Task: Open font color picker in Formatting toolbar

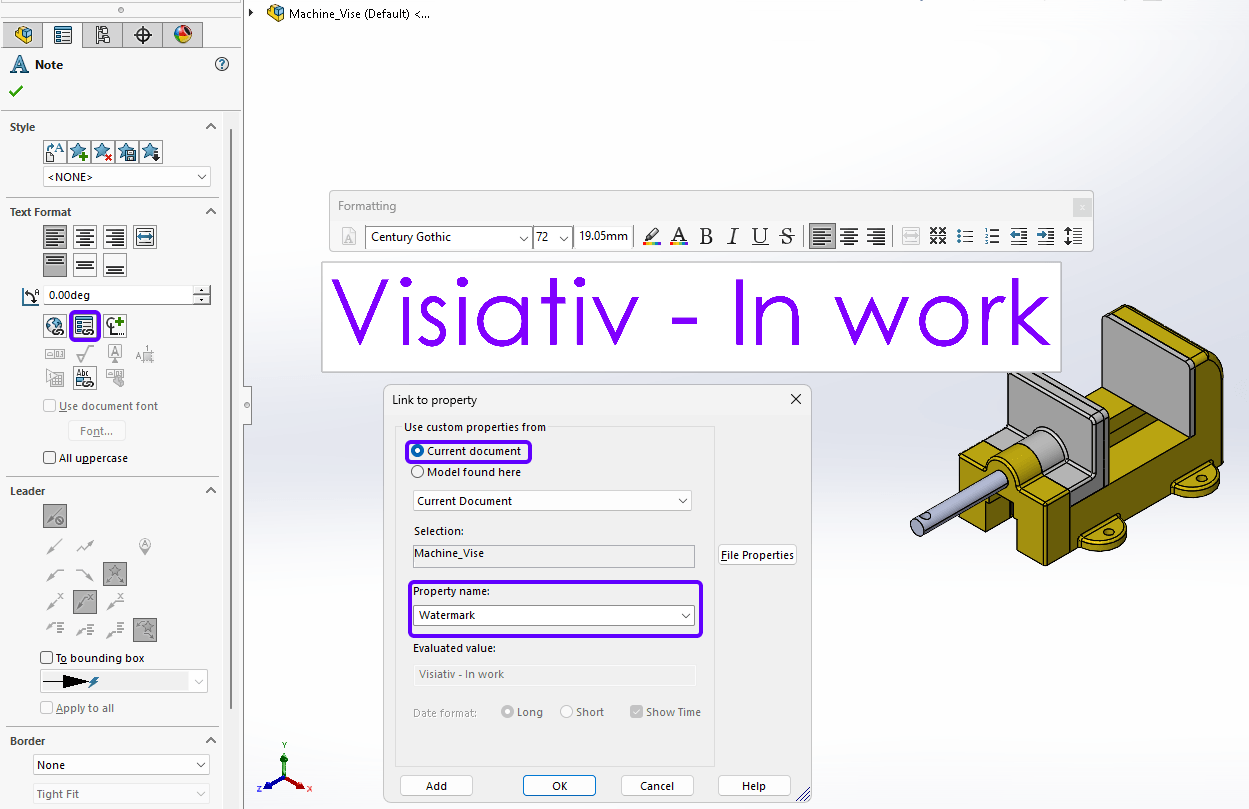Action: pos(679,237)
